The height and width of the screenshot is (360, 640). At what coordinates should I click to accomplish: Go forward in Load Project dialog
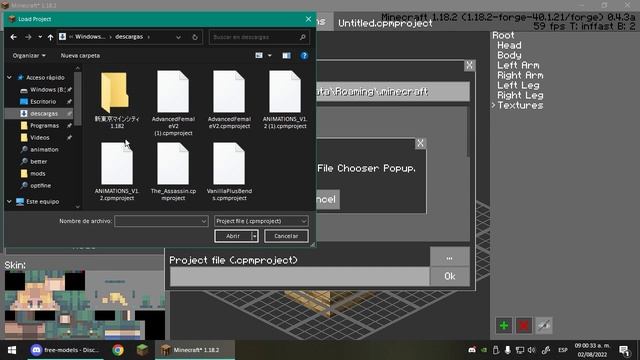coord(28,37)
